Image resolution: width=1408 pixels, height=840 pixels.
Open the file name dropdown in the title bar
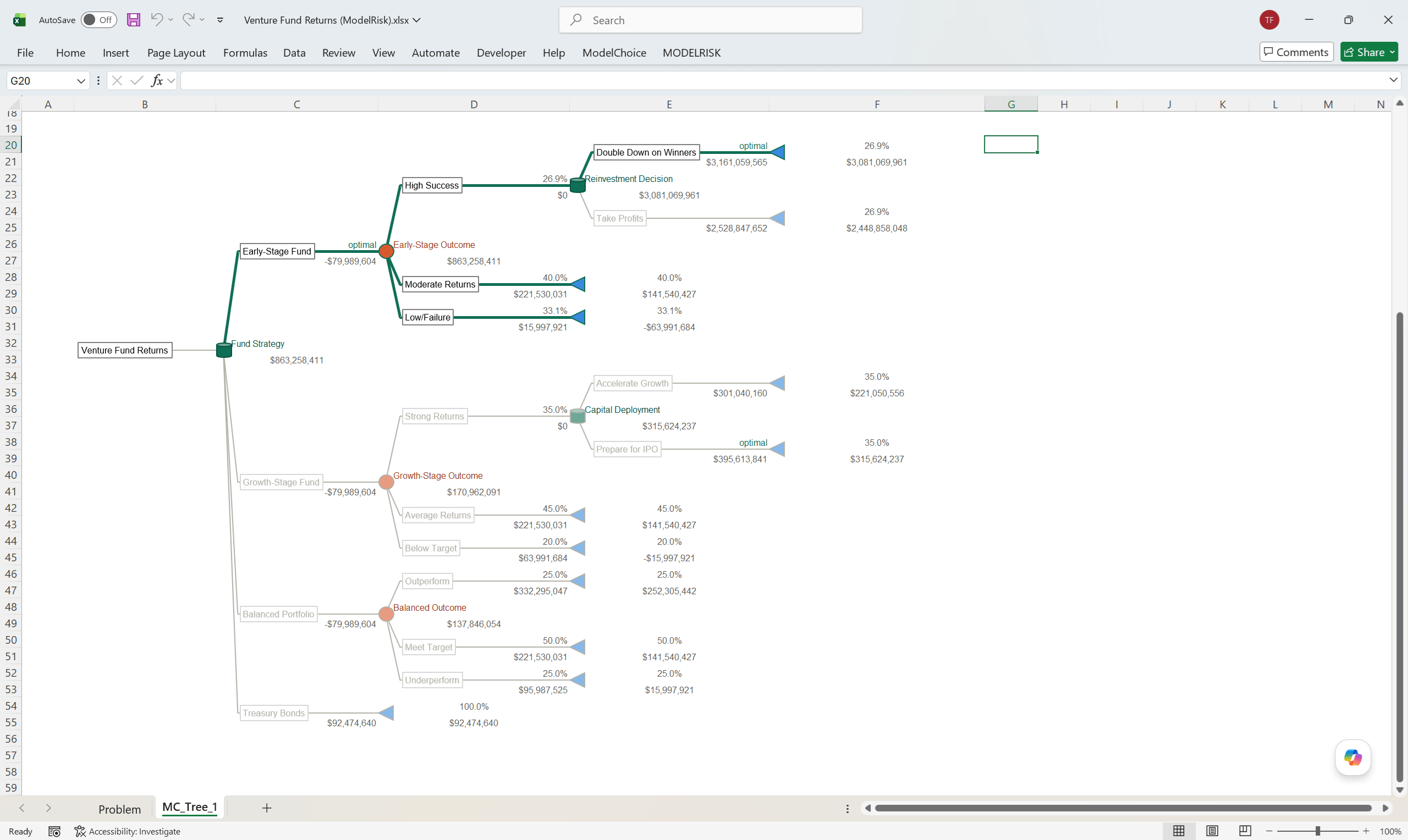(x=417, y=20)
